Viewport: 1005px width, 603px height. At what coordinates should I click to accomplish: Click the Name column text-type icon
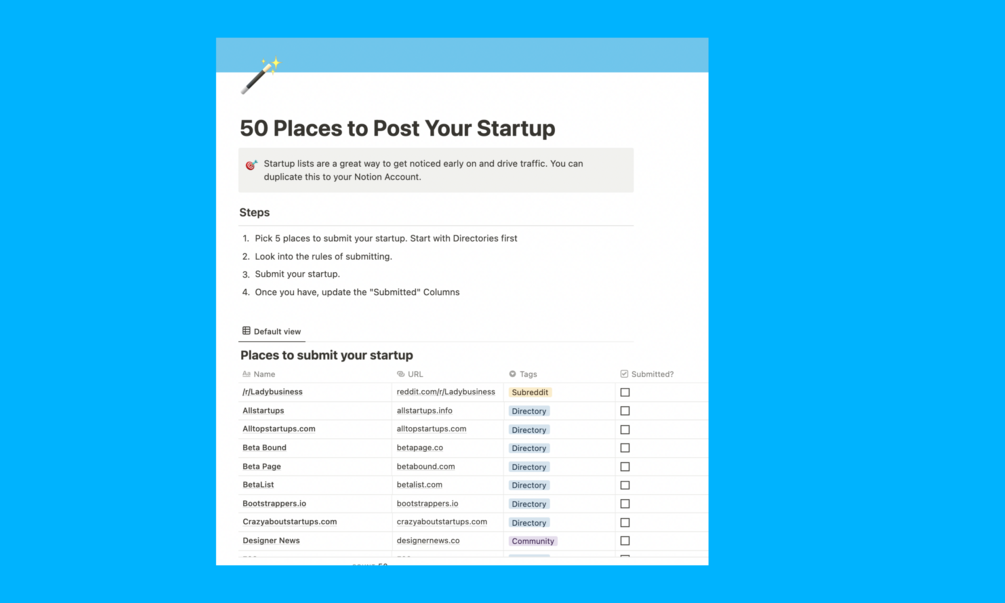click(x=246, y=374)
